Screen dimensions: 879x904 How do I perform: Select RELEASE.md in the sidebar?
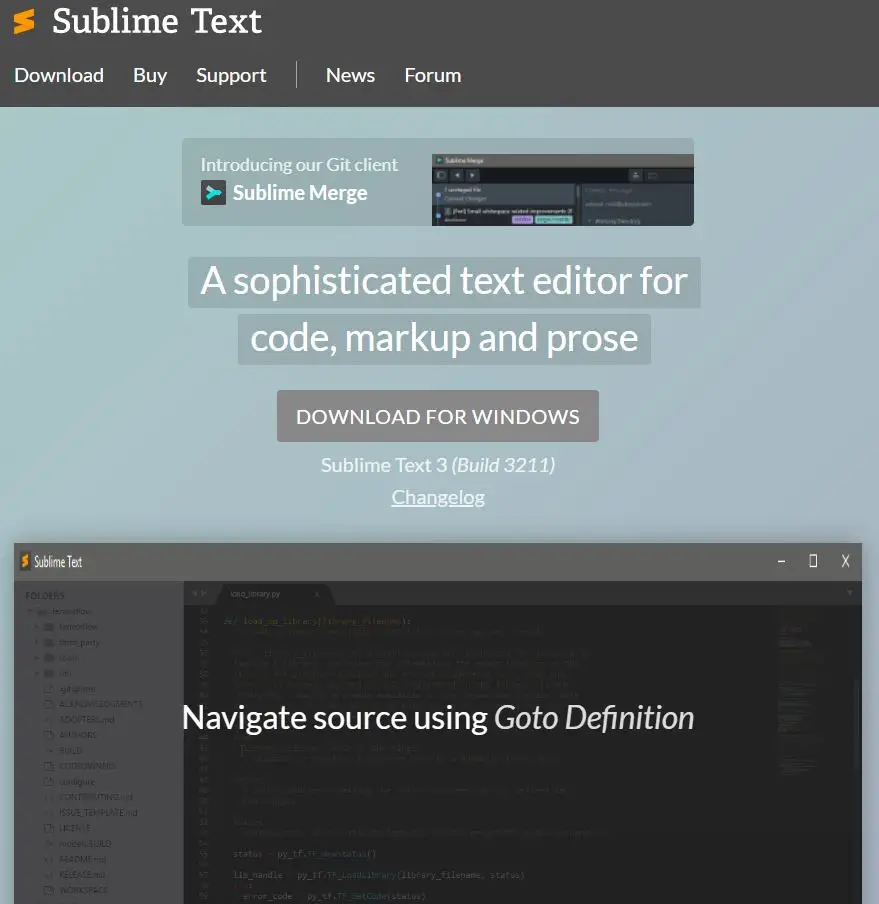[82, 875]
